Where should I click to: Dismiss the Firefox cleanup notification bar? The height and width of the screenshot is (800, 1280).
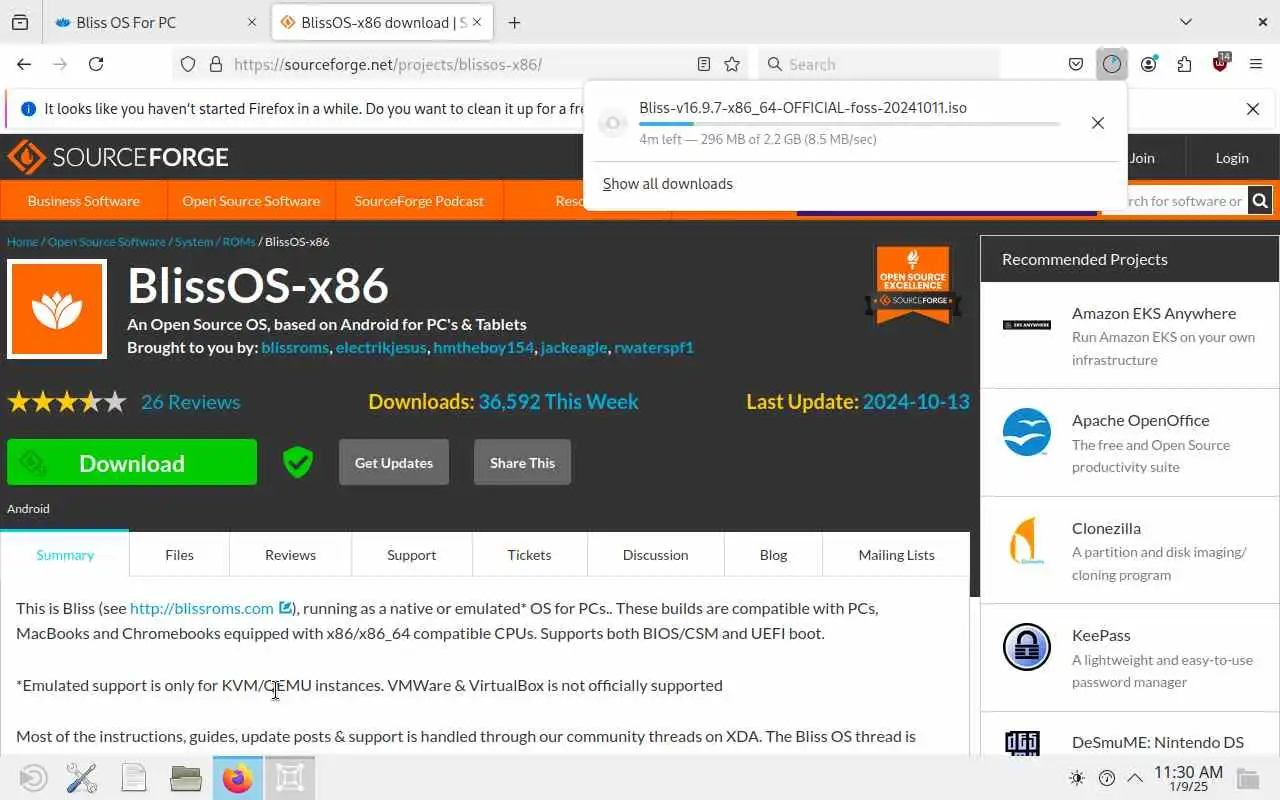[1253, 109]
